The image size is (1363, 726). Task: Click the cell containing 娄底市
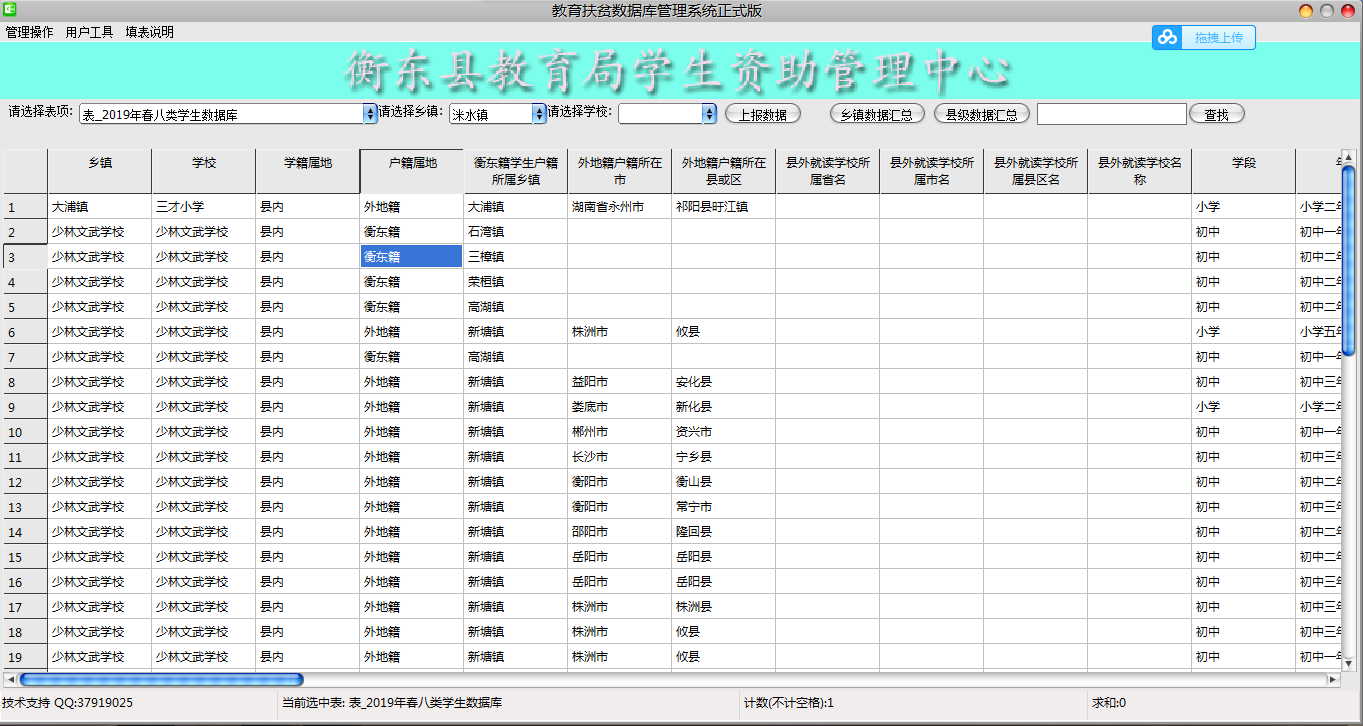click(620, 407)
